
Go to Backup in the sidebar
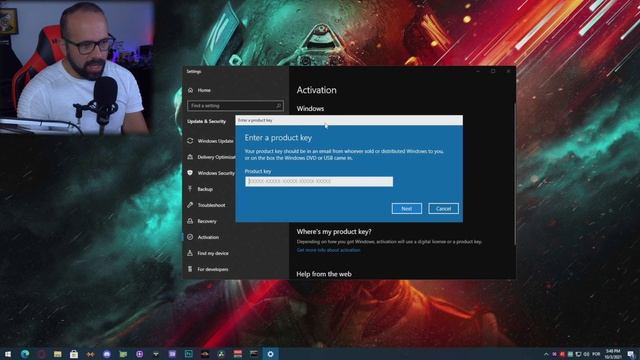(x=200, y=189)
